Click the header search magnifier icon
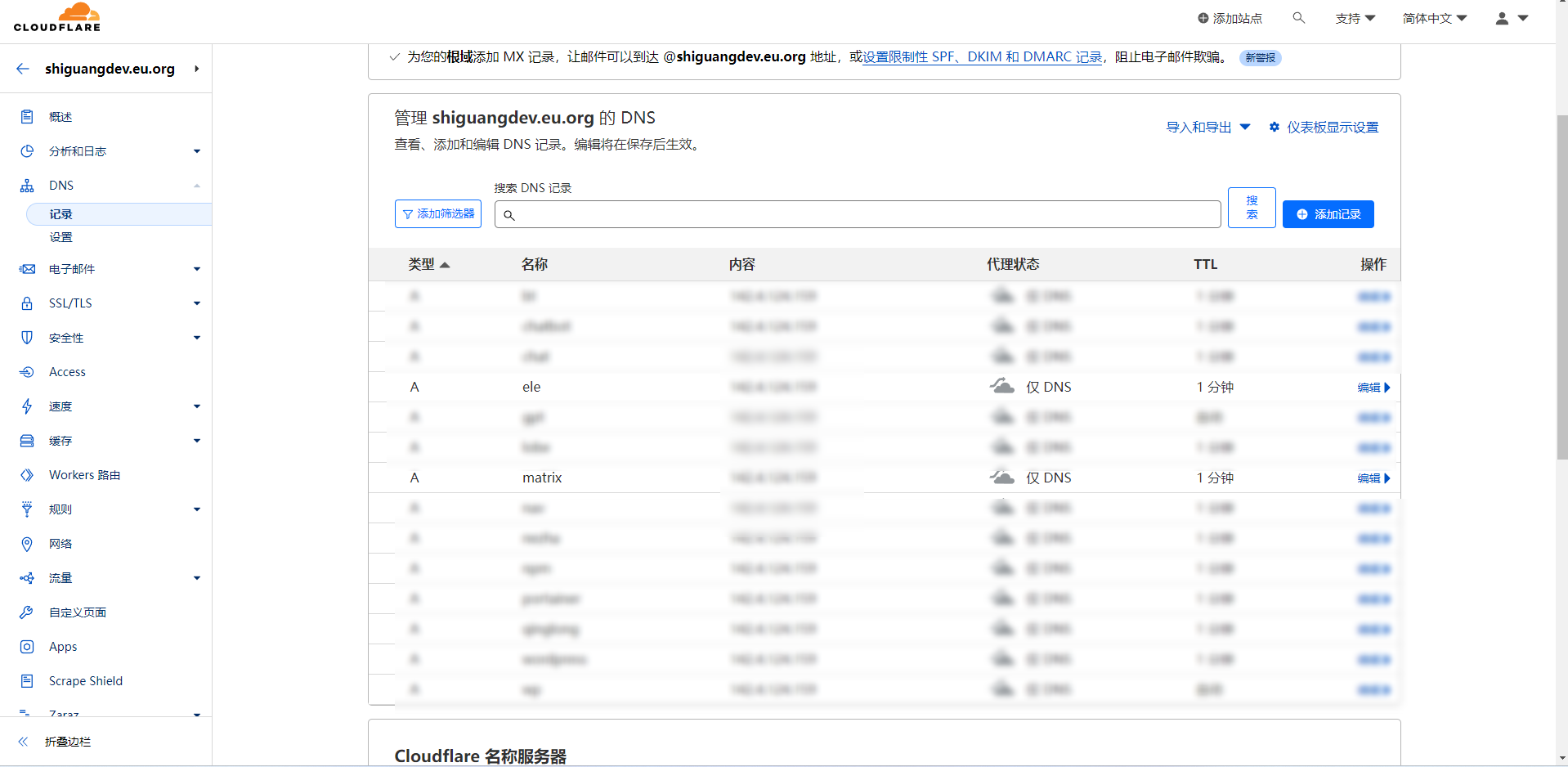 pyautogui.click(x=1298, y=18)
